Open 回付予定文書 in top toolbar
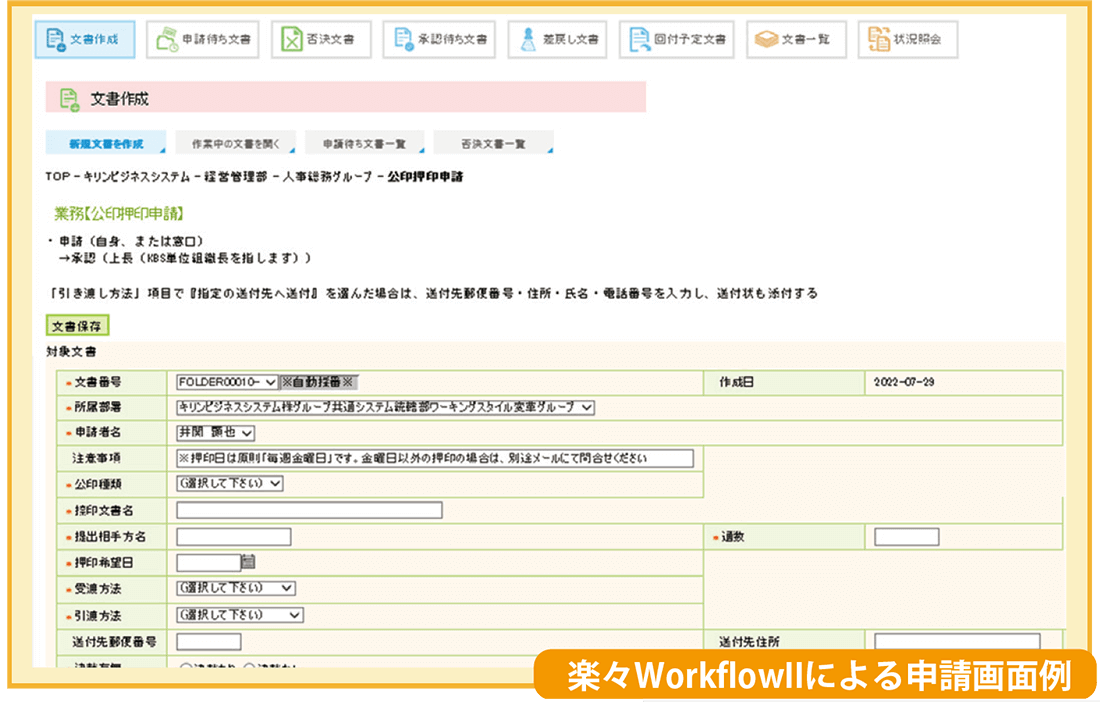1100x702 pixels. [677, 39]
